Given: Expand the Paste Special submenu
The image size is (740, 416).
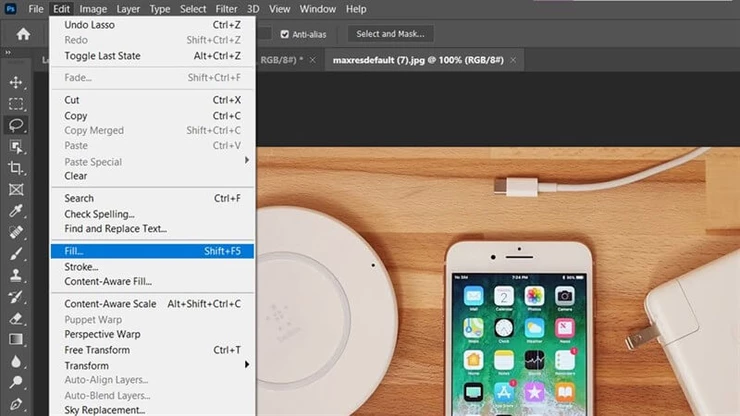Looking at the screenshot, I should 246,161.
